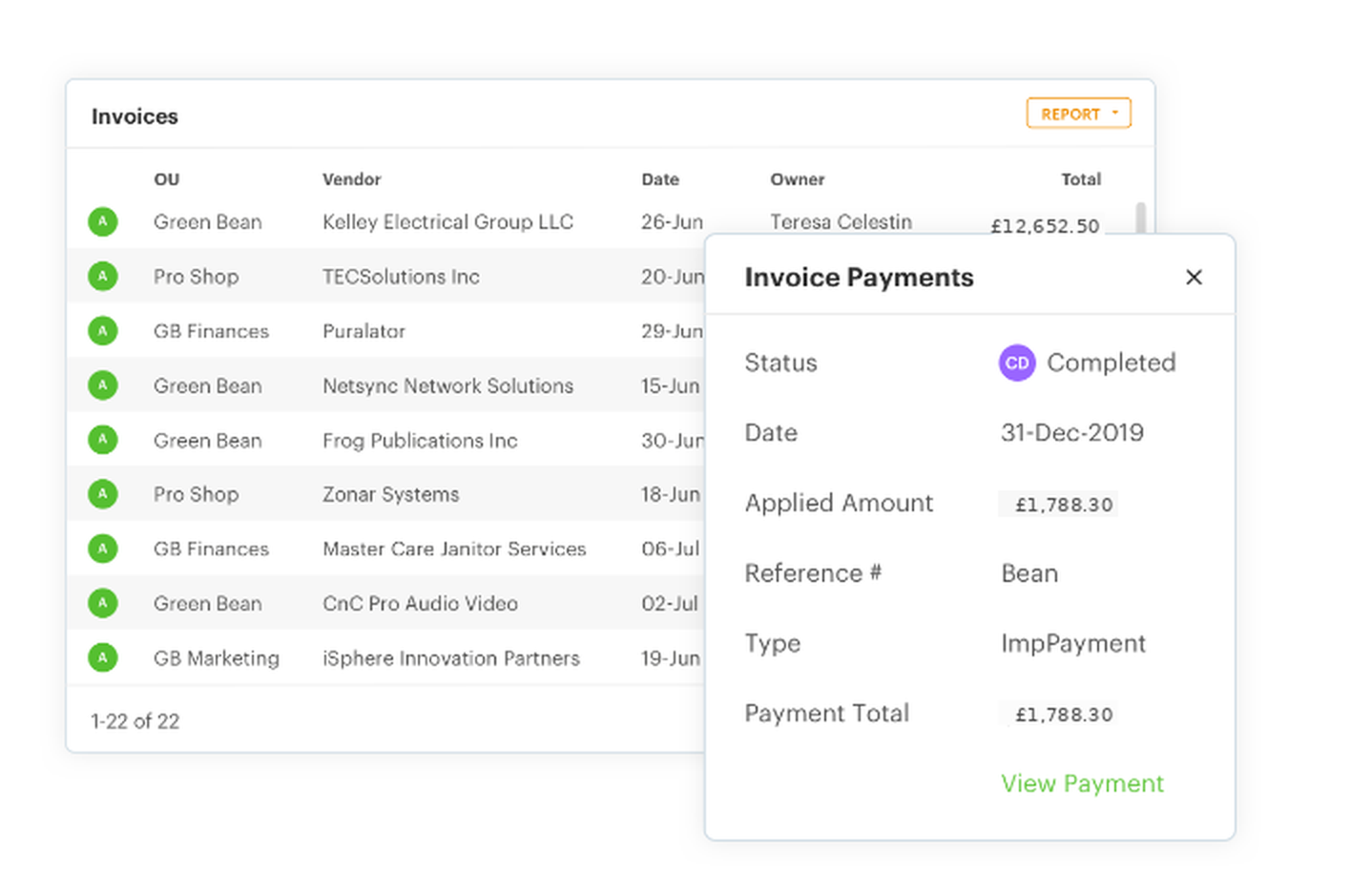Image resolution: width=1372 pixels, height=872 pixels.
Task: Click GB Finances in the Puralator row
Action: (211, 331)
